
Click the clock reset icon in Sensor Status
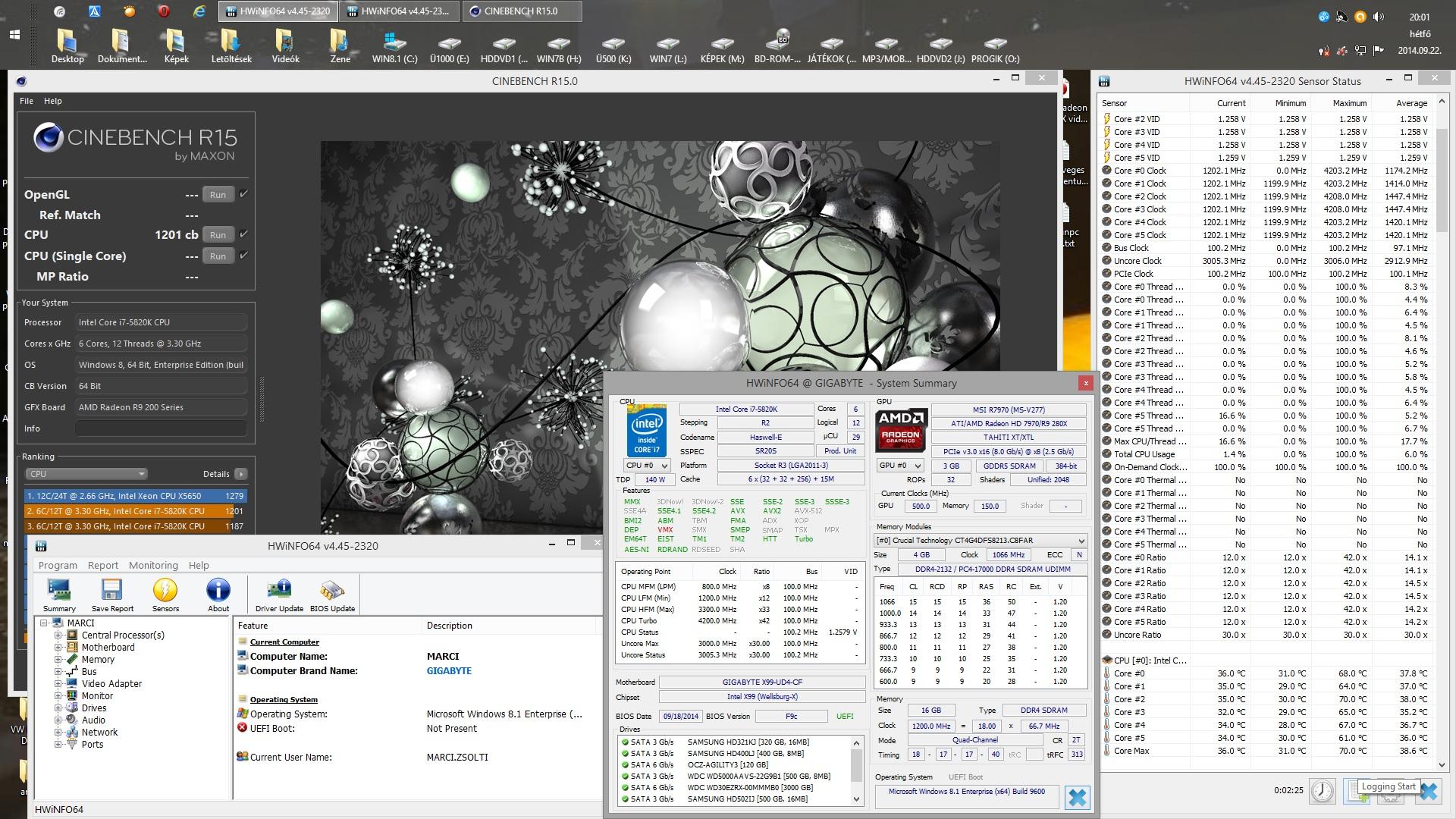pyautogui.click(x=1323, y=790)
